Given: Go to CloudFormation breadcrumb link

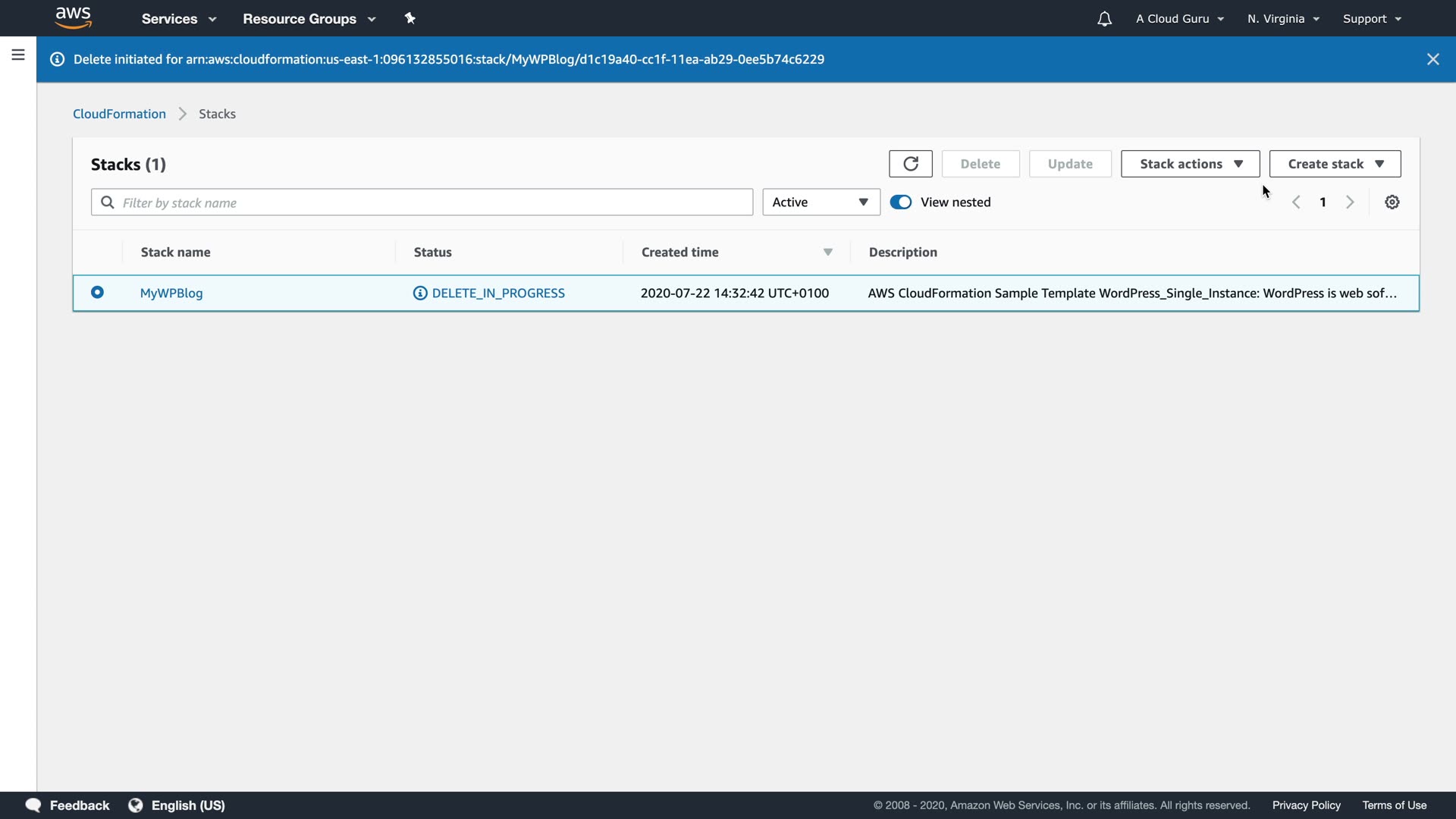Looking at the screenshot, I should click(119, 114).
